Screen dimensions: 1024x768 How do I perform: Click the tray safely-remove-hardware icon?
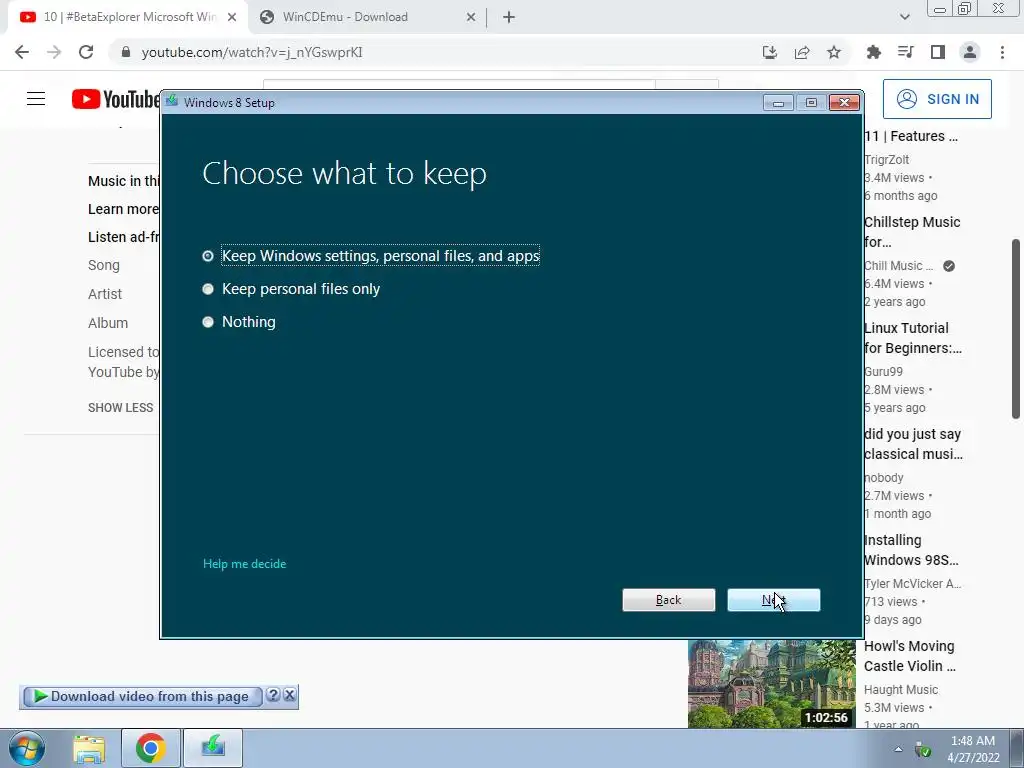tap(923, 750)
